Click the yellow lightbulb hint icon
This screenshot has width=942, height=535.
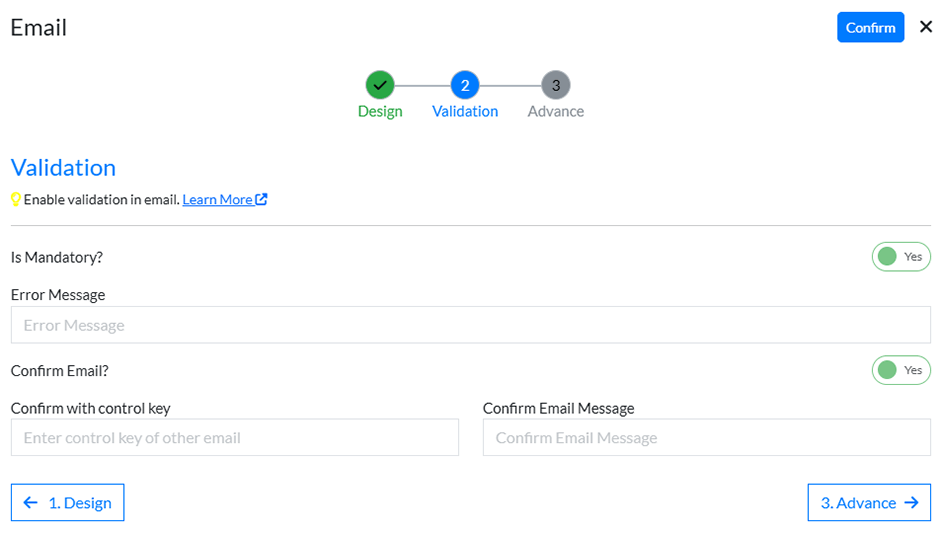pos(16,199)
